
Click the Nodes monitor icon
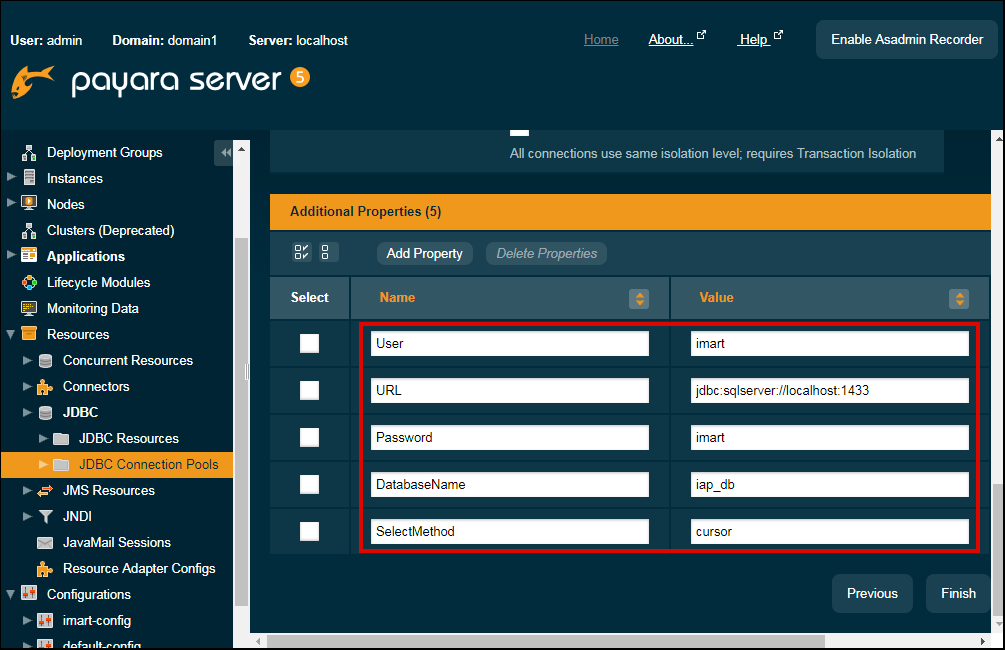coord(29,203)
